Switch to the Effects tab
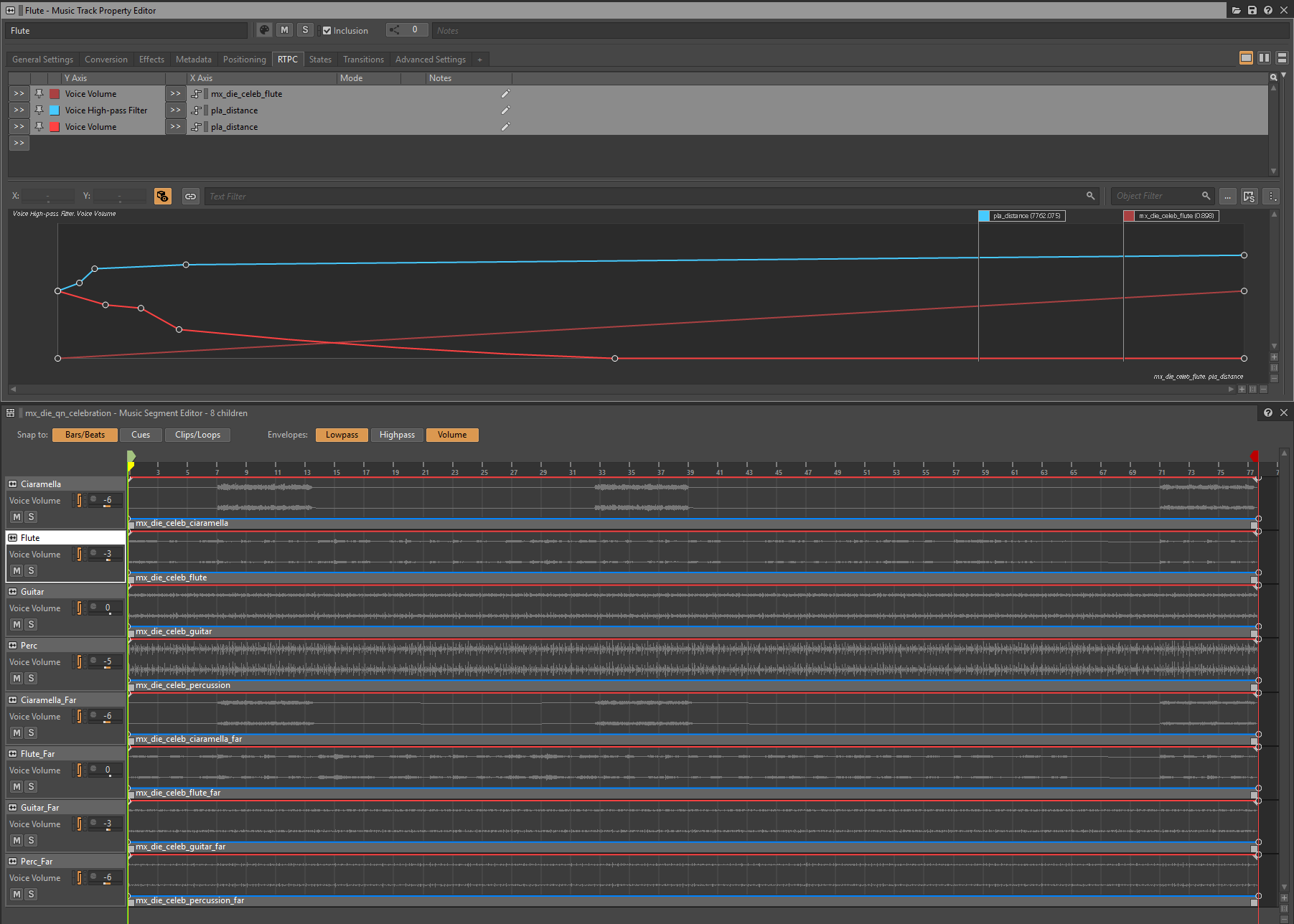This screenshot has width=1294, height=924. (151, 60)
